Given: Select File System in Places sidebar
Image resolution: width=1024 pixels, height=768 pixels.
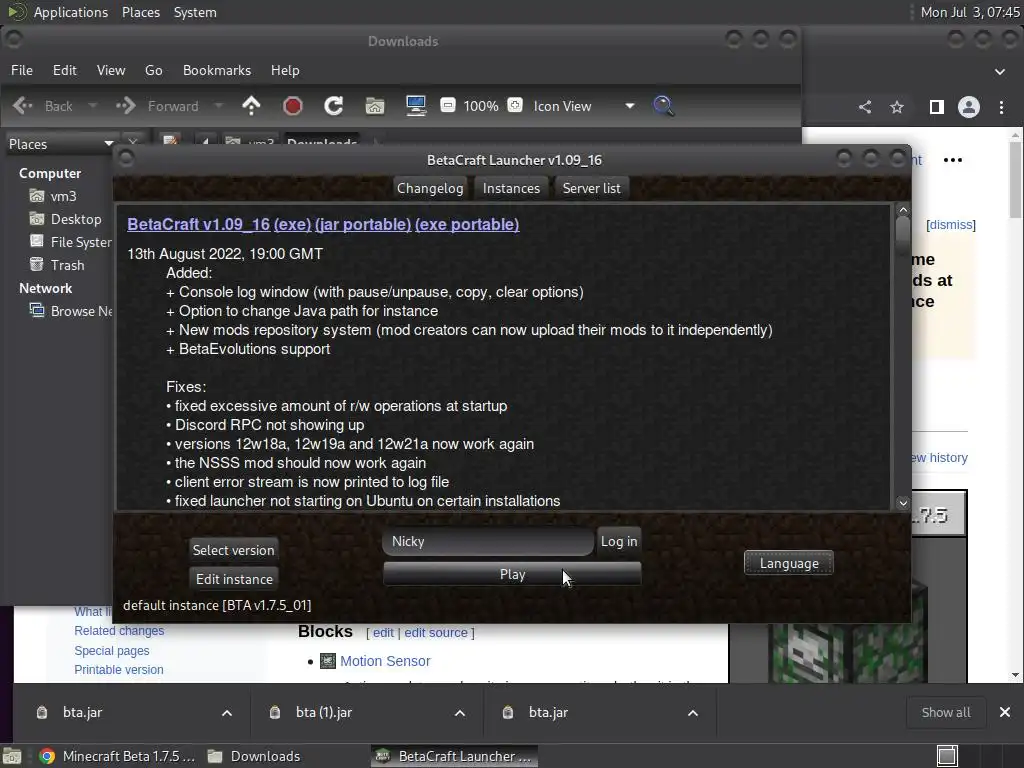Looking at the screenshot, I should pos(71,242).
